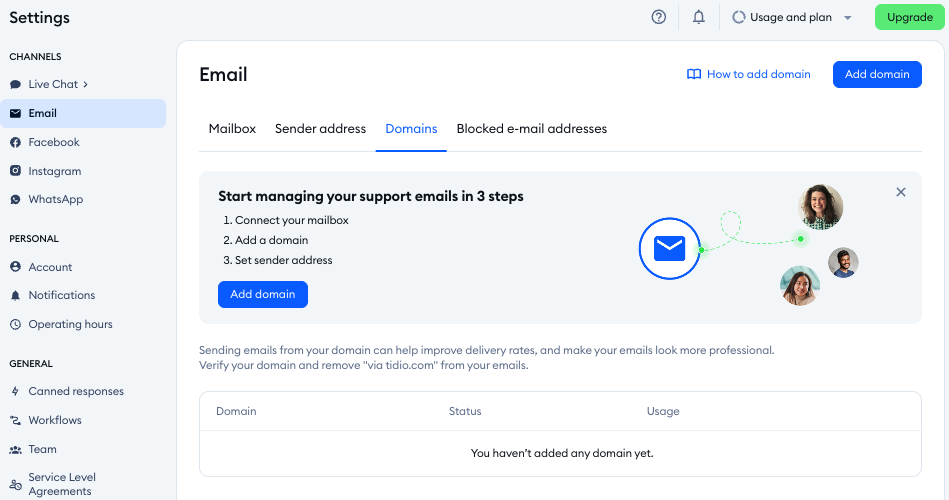Open the Blocked e-mail addresses tab
Screen dimensions: 949x500
(x=531, y=129)
